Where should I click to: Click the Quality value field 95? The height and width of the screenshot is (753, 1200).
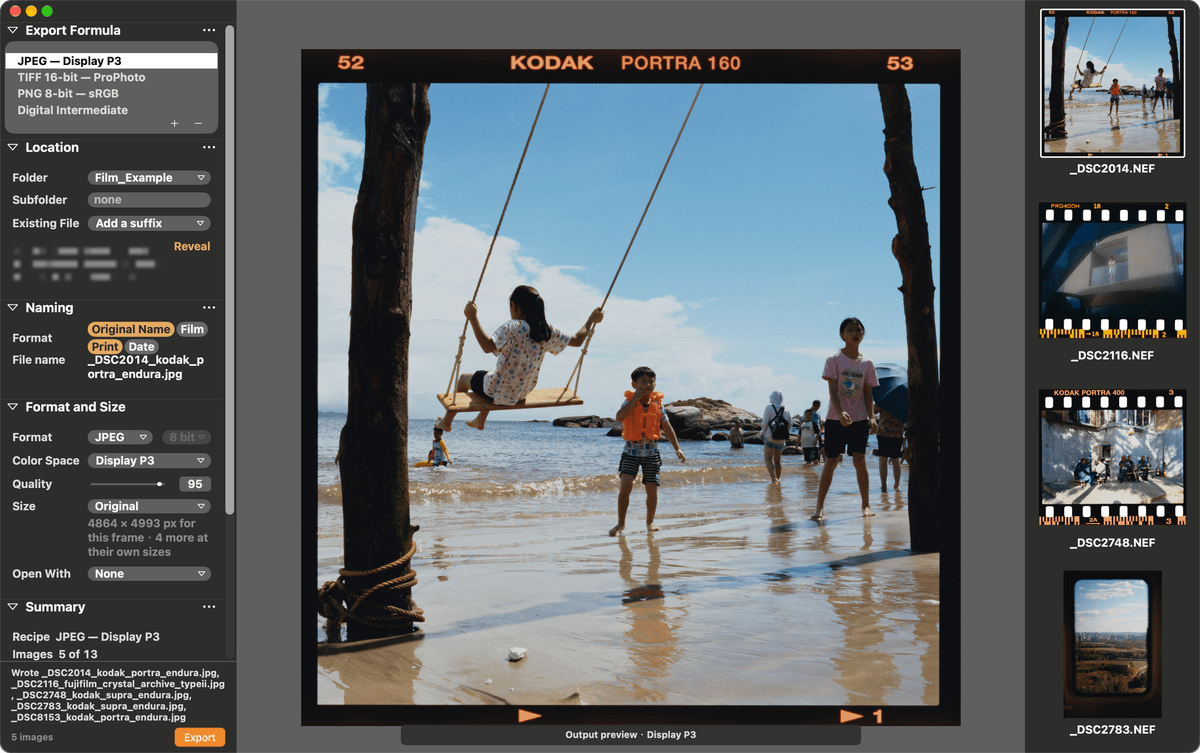[x=195, y=484]
